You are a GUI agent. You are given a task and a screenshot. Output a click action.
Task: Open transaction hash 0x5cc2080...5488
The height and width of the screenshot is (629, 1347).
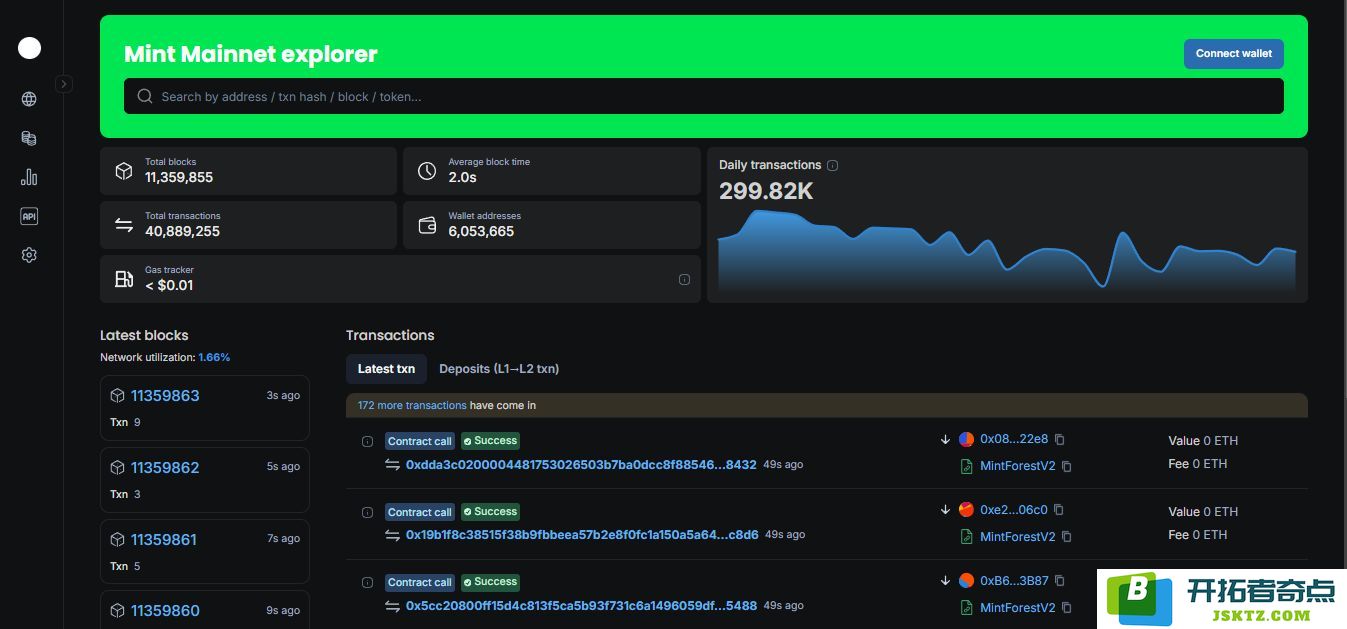pyautogui.click(x=581, y=606)
